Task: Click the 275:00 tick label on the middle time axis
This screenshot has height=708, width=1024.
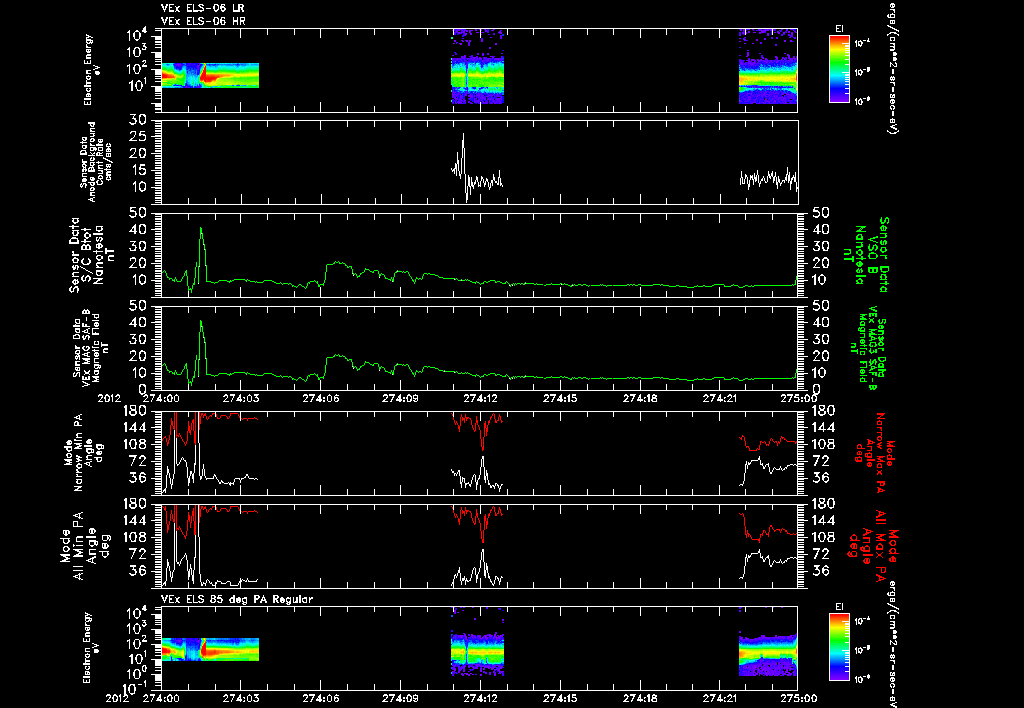Action: 798,398
